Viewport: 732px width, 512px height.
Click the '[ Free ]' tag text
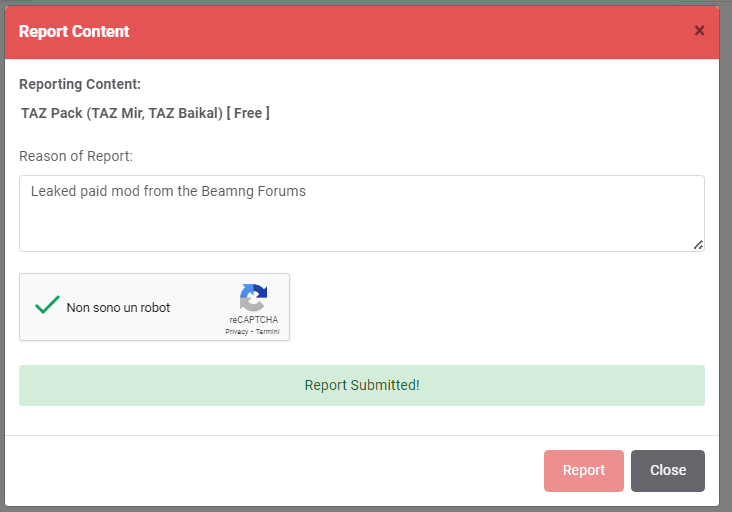coord(248,113)
